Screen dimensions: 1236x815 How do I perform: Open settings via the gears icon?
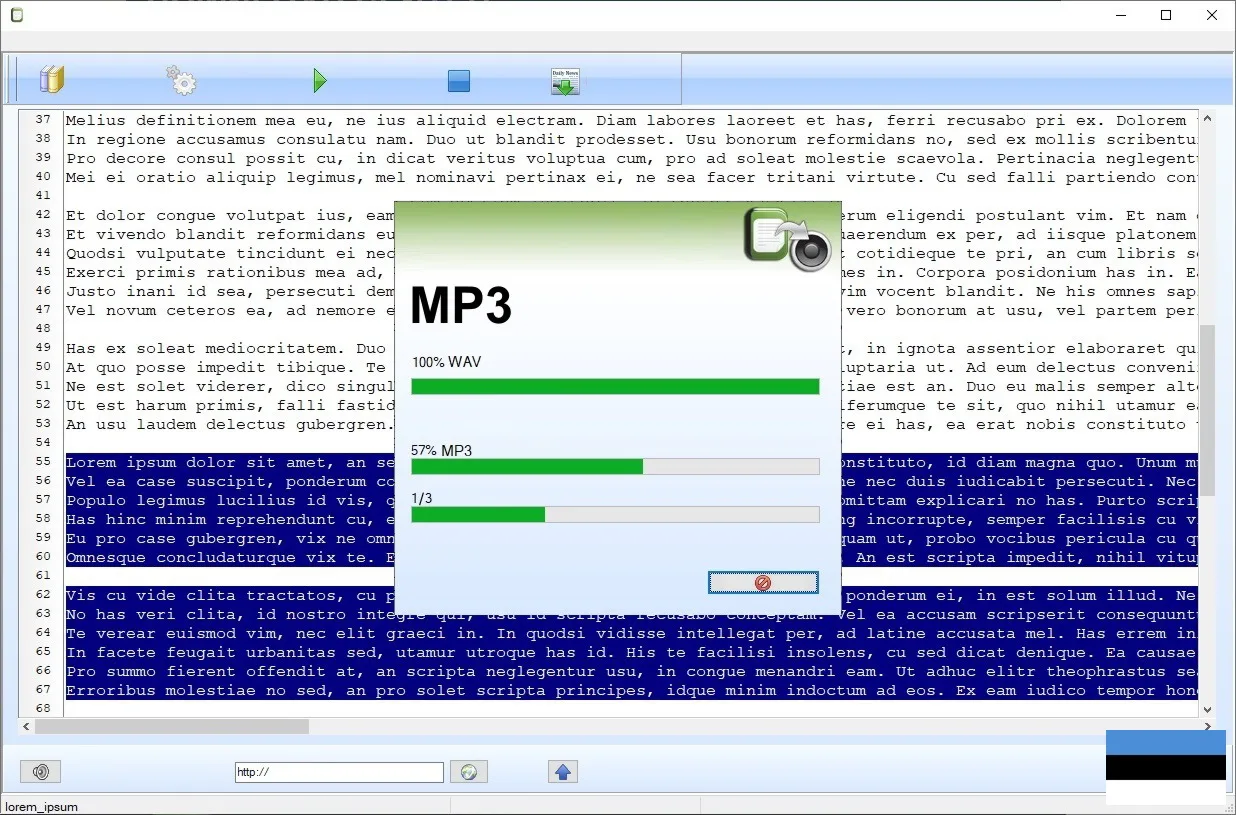click(x=181, y=80)
